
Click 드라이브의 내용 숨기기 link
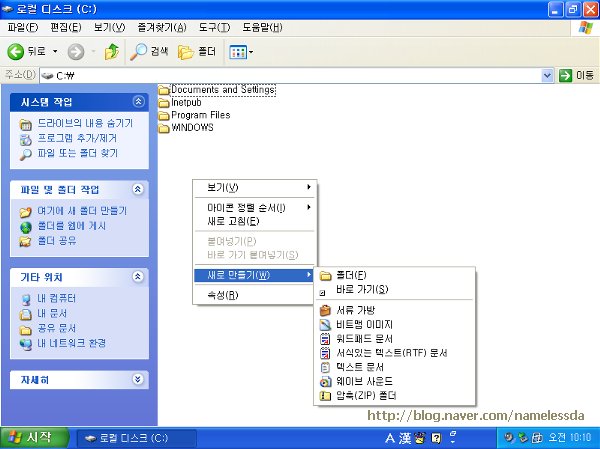click(x=85, y=123)
